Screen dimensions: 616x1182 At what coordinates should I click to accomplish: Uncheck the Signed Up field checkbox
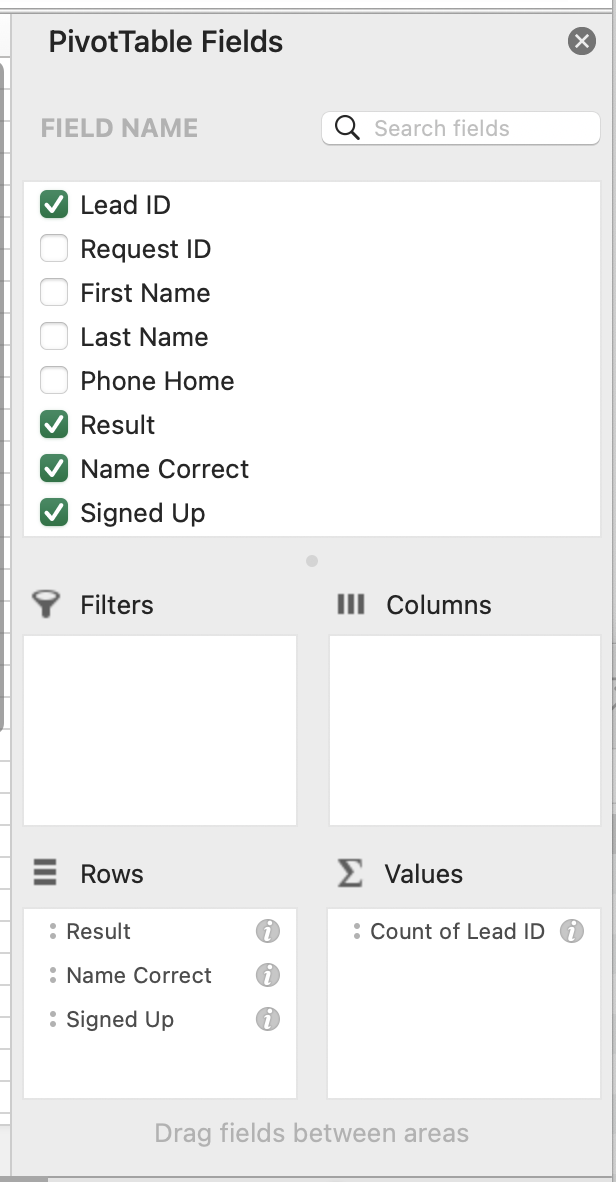(x=54, y=513)
